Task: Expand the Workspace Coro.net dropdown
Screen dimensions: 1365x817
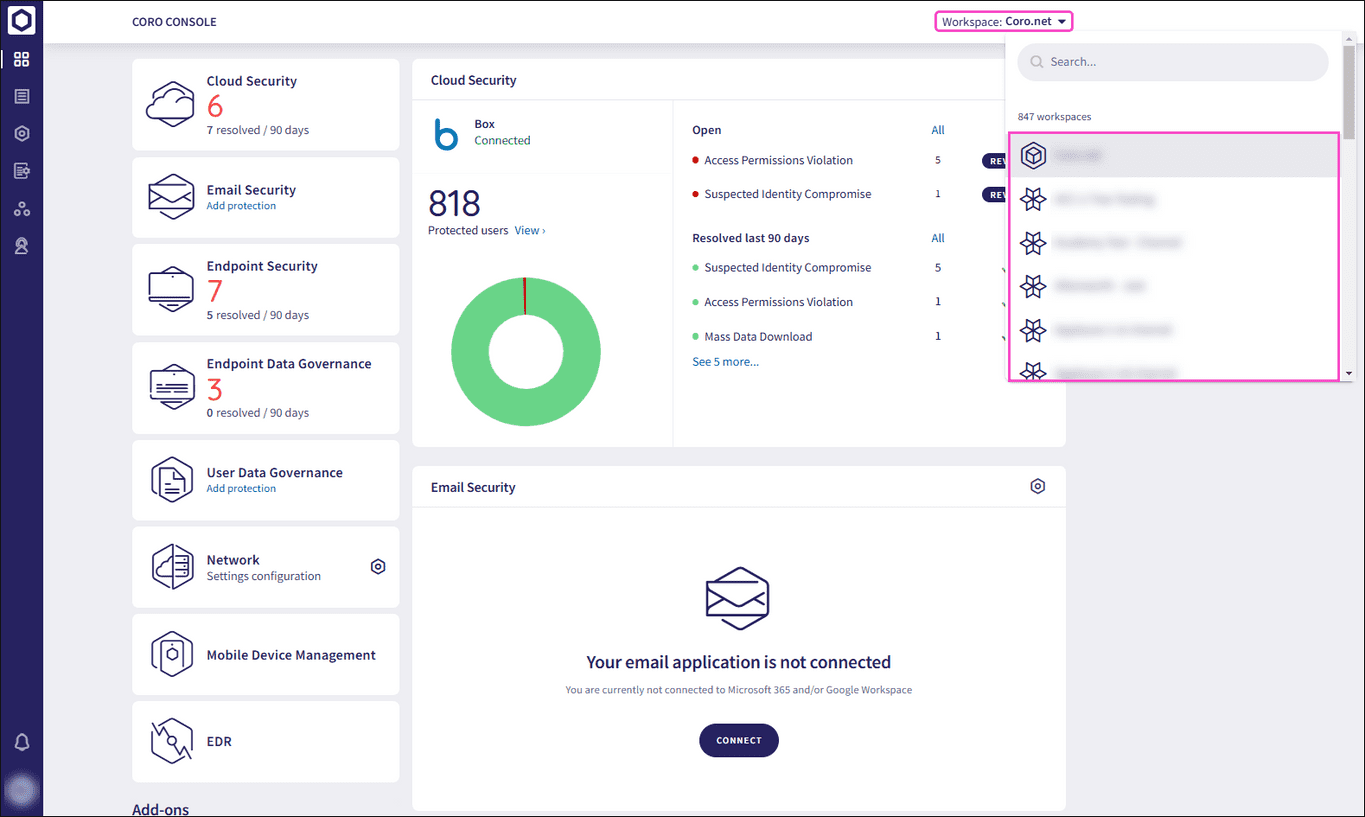Action: (1005, 22)
